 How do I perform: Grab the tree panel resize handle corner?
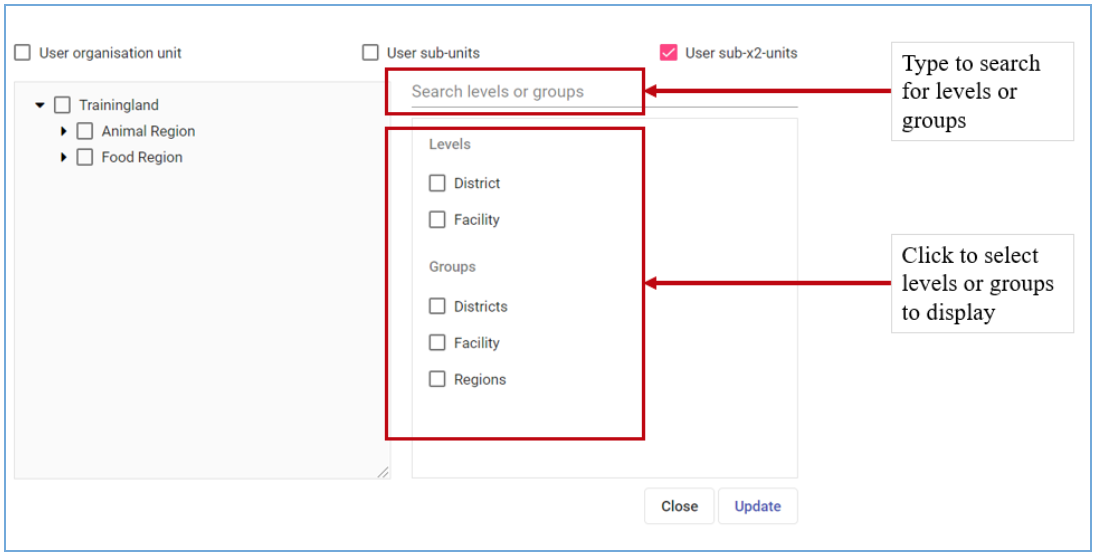coord(383,472)
